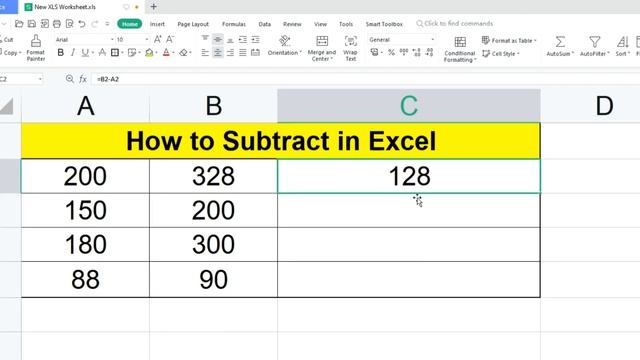Open the Copy dropdown arrow
Image resolution: width=640 pixels, height=360 pixels.
coord(20,53)
